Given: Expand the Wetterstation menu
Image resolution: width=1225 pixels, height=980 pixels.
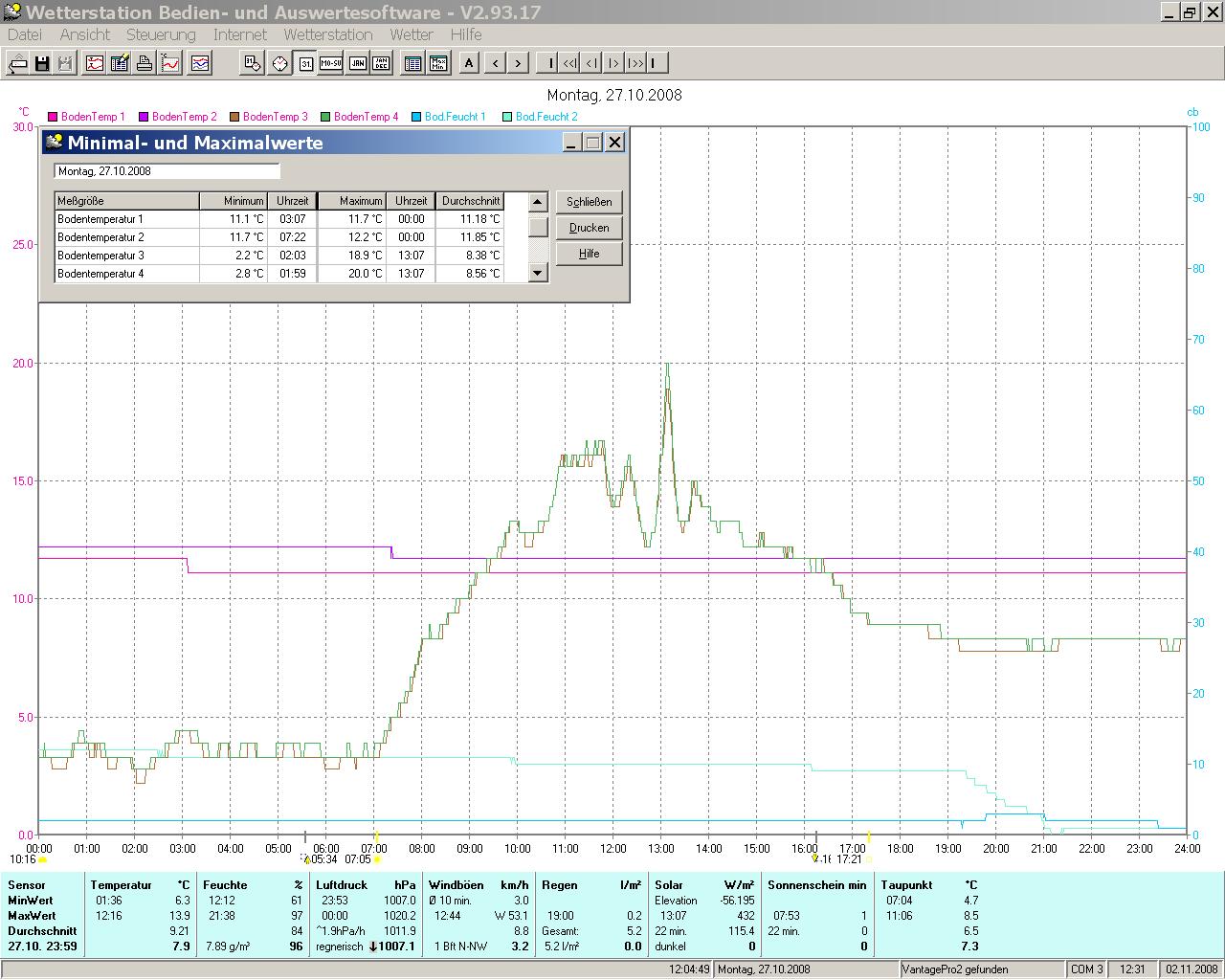Looking at the screenshot, I should click(327, 34).
